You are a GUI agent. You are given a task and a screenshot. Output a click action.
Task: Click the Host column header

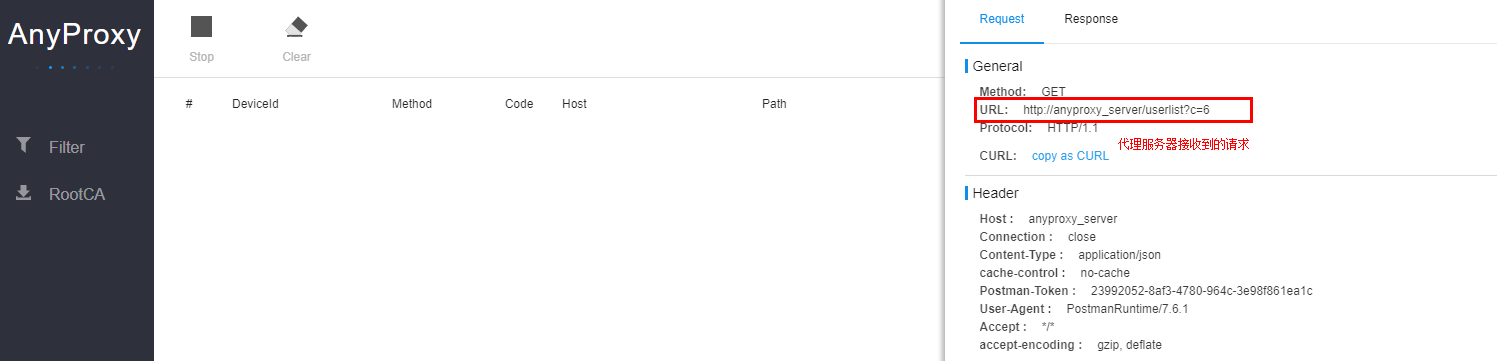pyautogui.click(x=574, y=104)
